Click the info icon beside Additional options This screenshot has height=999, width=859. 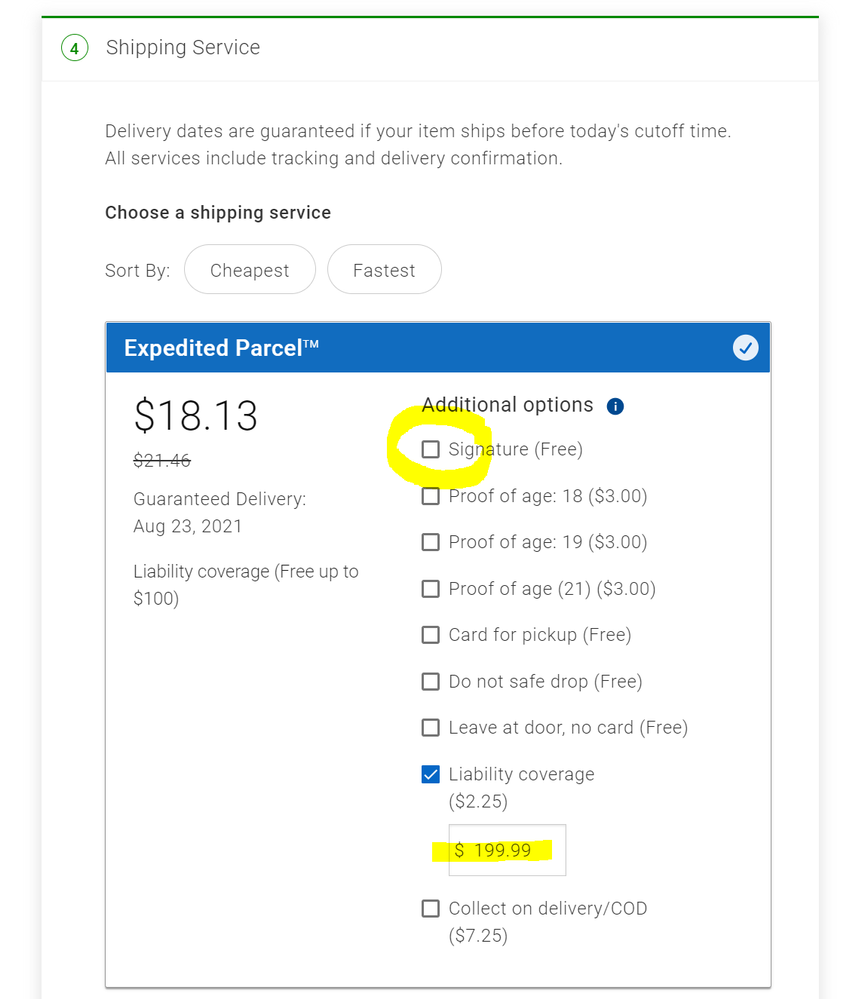615,406
